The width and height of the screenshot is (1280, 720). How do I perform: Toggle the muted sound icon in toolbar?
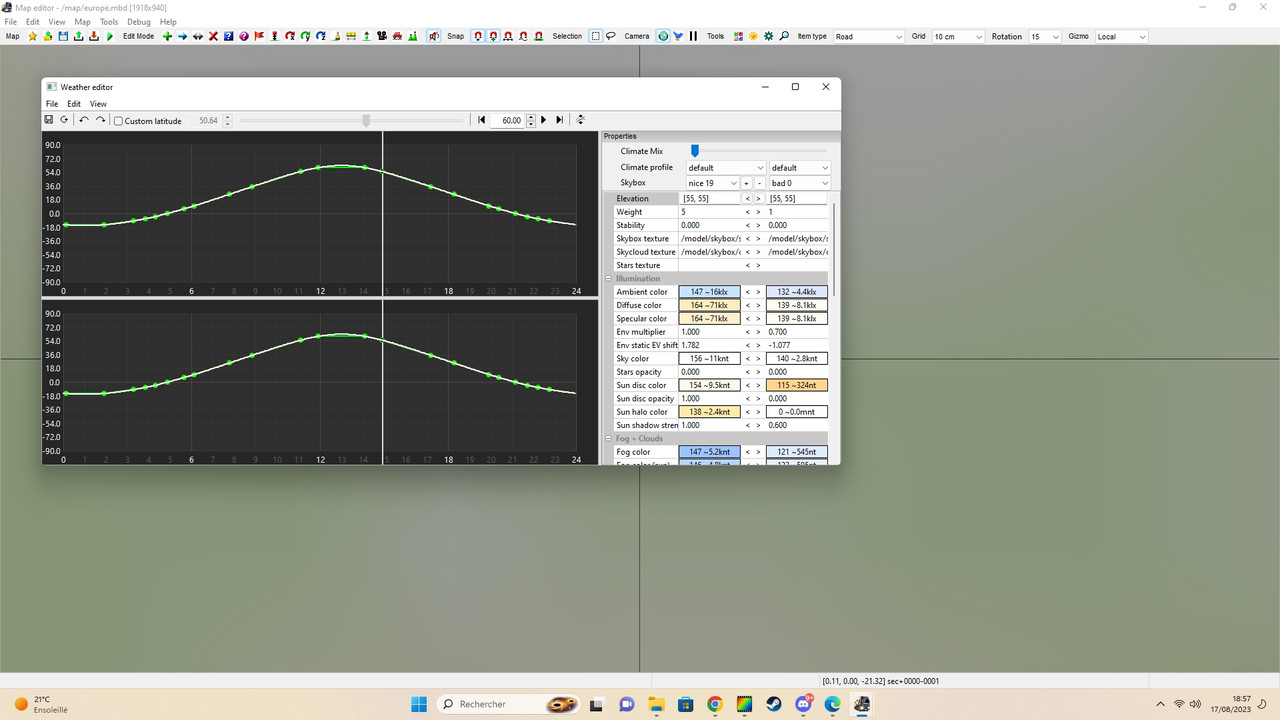point(434,36)
